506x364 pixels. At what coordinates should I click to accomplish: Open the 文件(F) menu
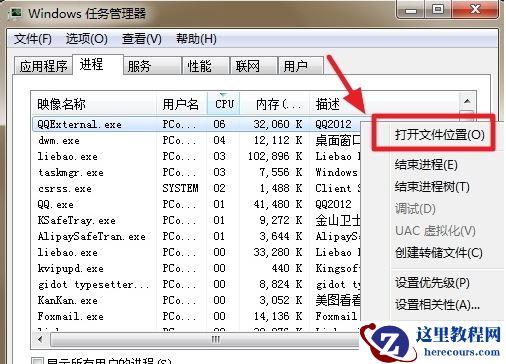coord(33,39)
